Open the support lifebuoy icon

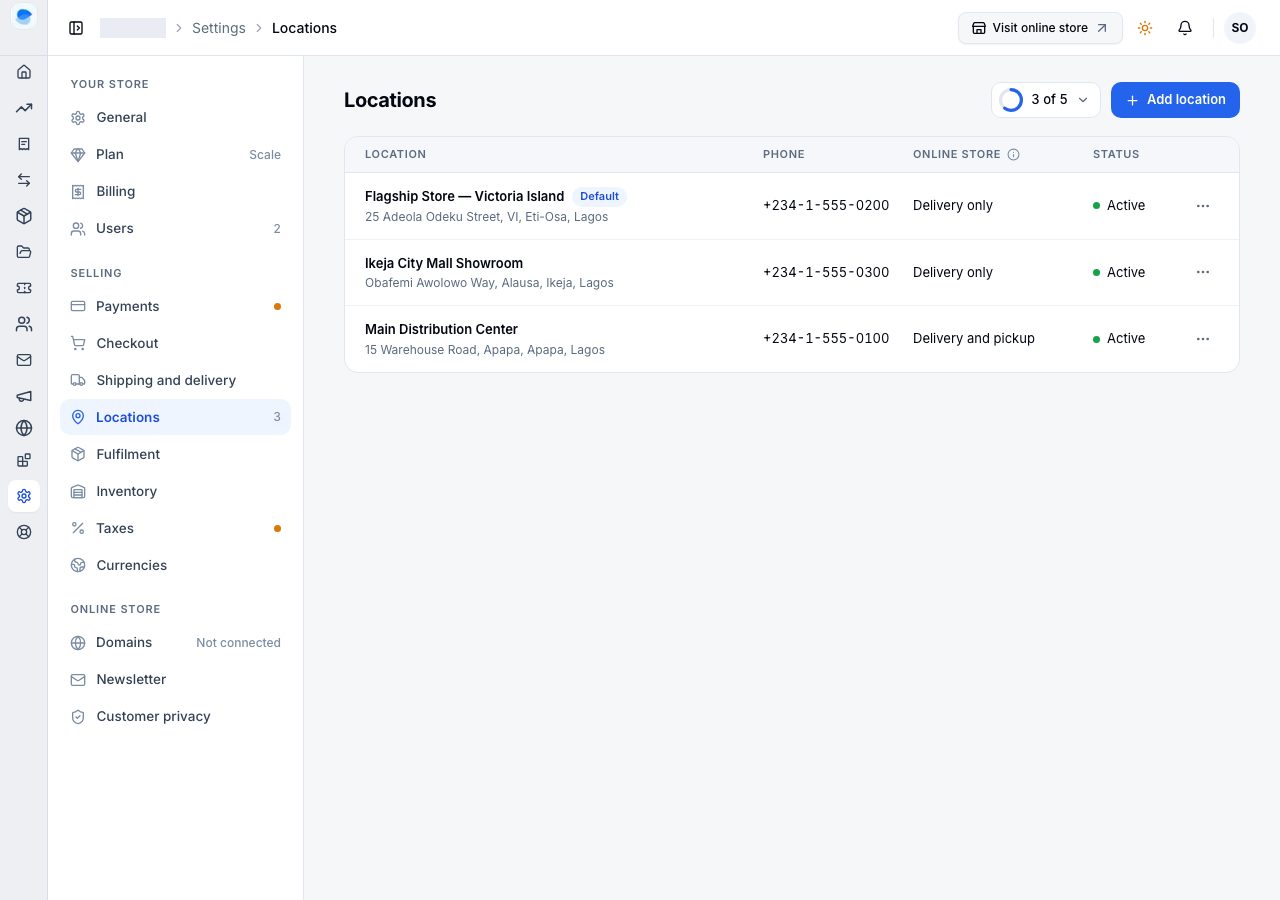coord(24,532)
